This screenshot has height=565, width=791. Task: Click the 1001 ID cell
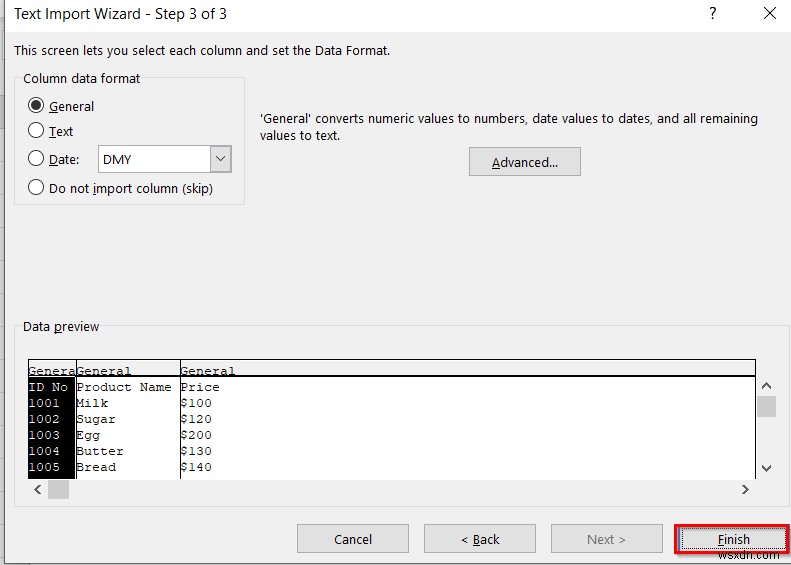coord(44,403)
